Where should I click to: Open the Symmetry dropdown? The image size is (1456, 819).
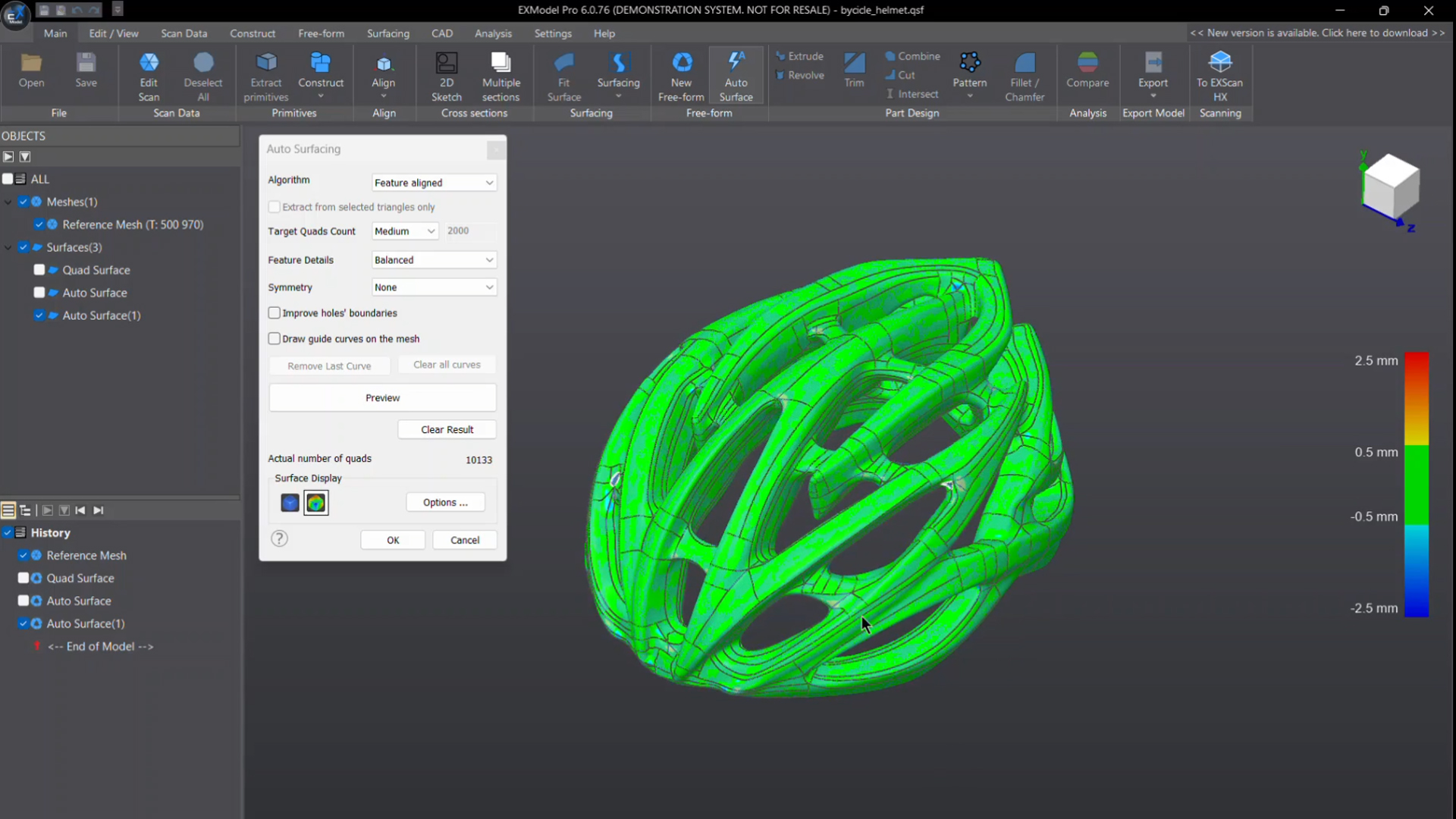coord(434,287)
